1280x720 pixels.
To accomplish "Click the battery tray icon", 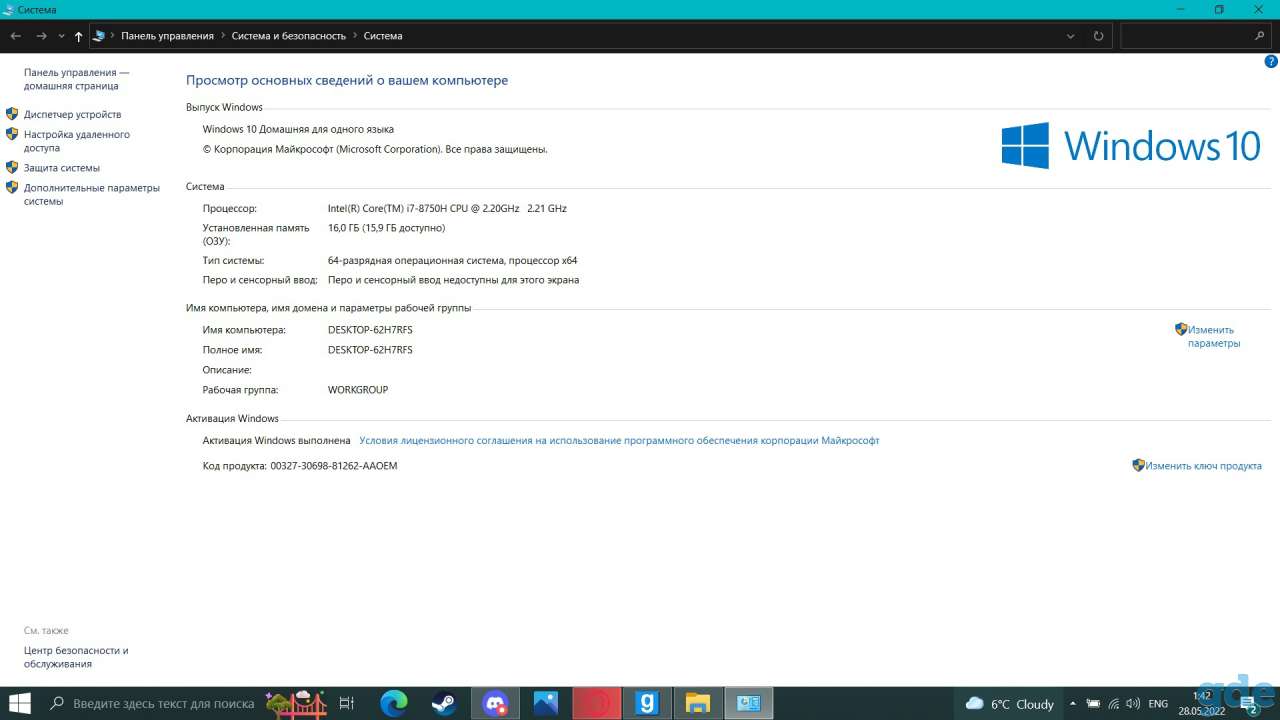I will [1093, 704].
